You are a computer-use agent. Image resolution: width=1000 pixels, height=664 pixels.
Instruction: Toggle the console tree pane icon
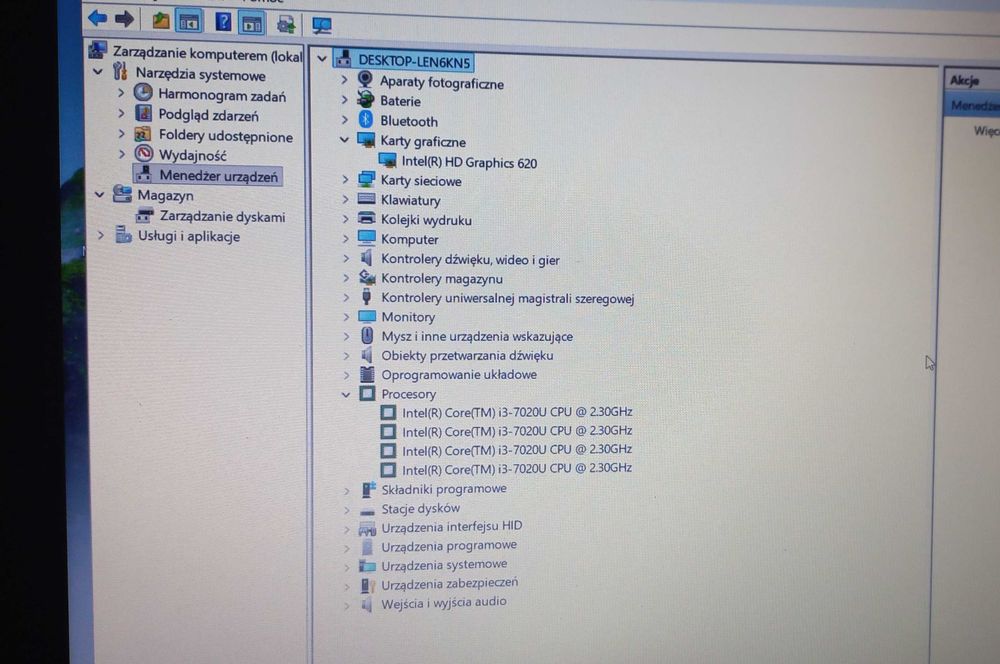tap(189, 22)
